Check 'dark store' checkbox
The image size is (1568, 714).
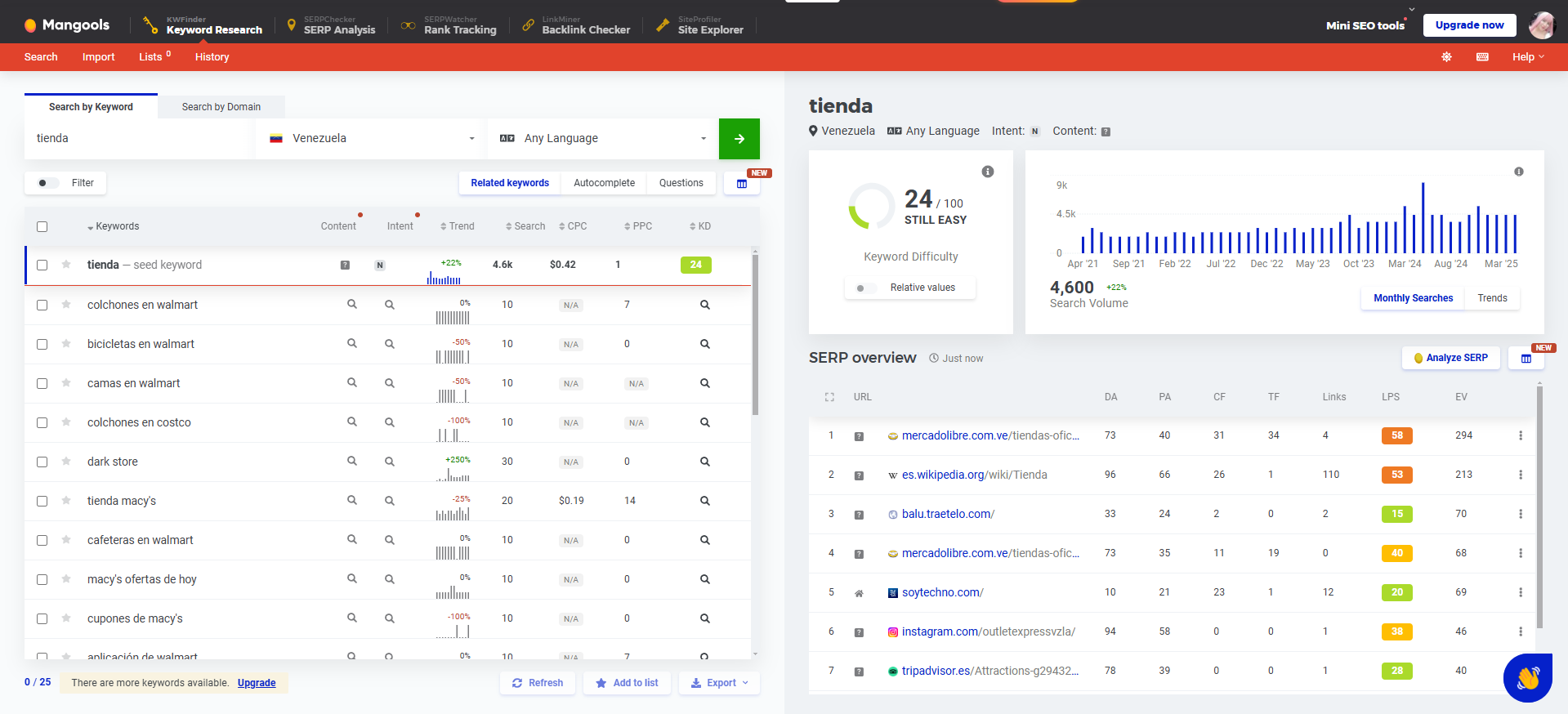pos(42,462)
